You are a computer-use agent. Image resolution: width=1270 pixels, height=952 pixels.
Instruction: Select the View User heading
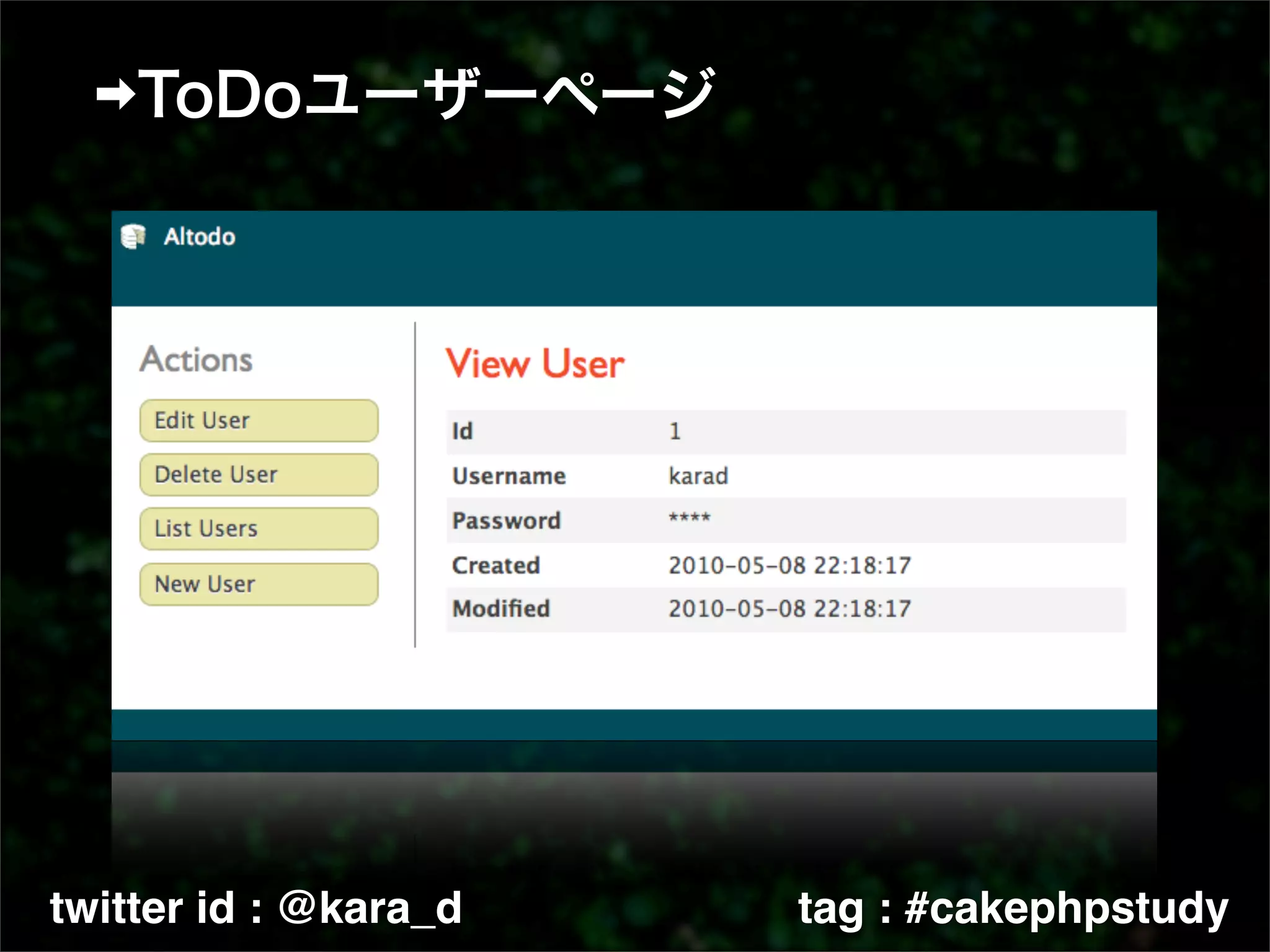pos(535,363)
